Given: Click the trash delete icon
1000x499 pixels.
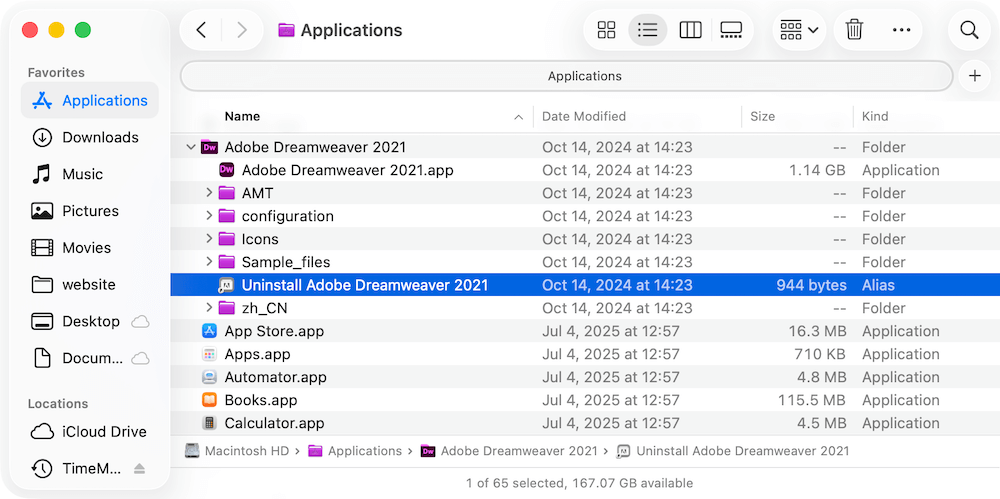Looking at the screenshot, I should (854, 30).
